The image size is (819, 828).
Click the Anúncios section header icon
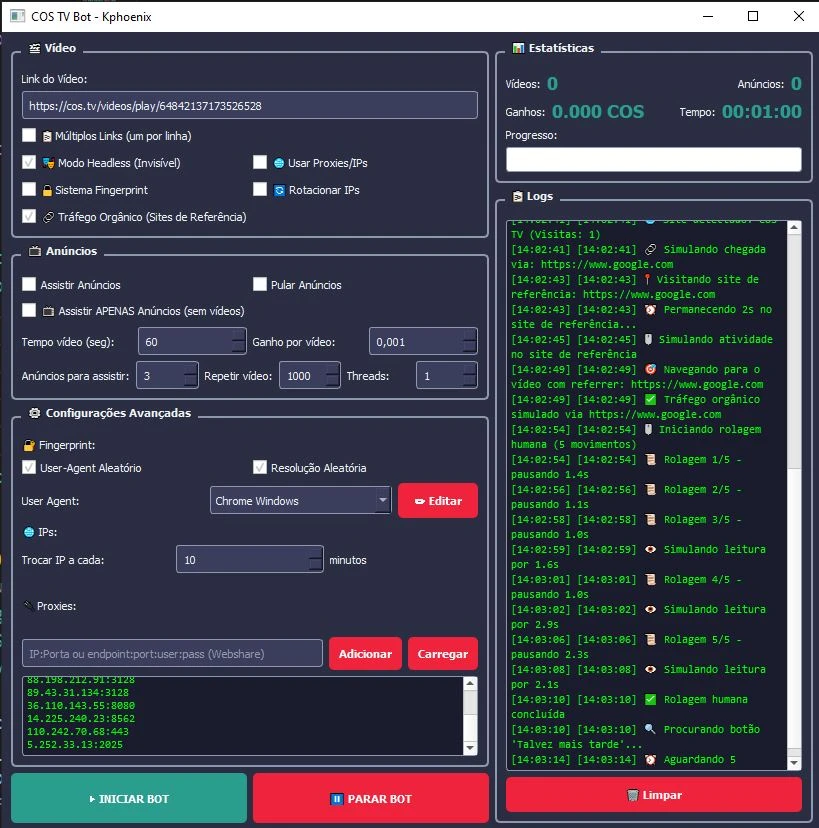[x=35, y=251]
